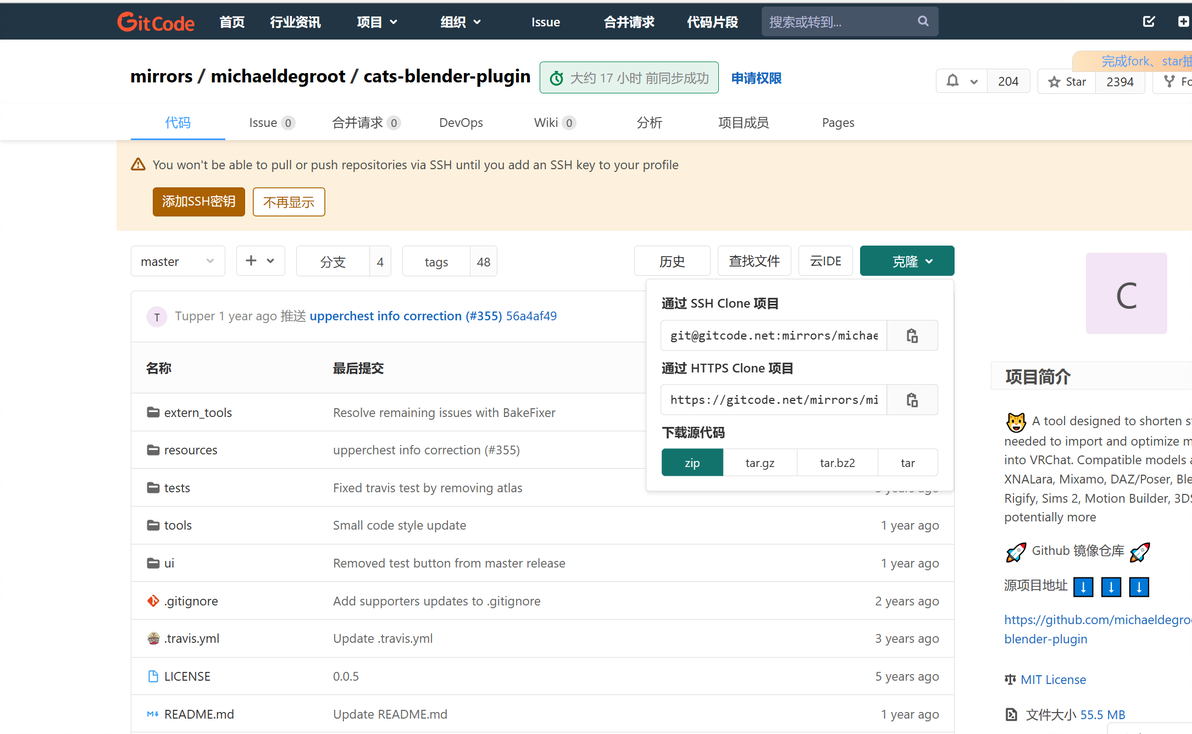
Task: Click the 查找文件 button
Action: (x=754, y=261)
